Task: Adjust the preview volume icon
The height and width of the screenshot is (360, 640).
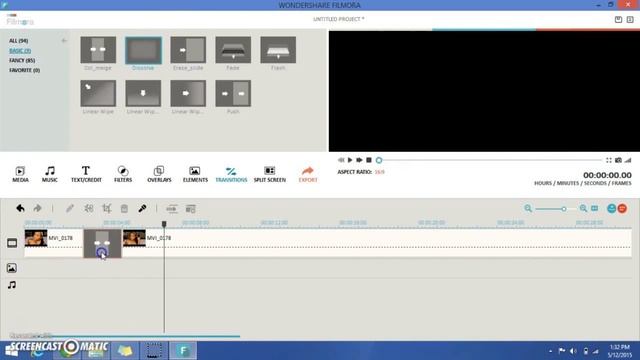Action: (x=628, y=160)
